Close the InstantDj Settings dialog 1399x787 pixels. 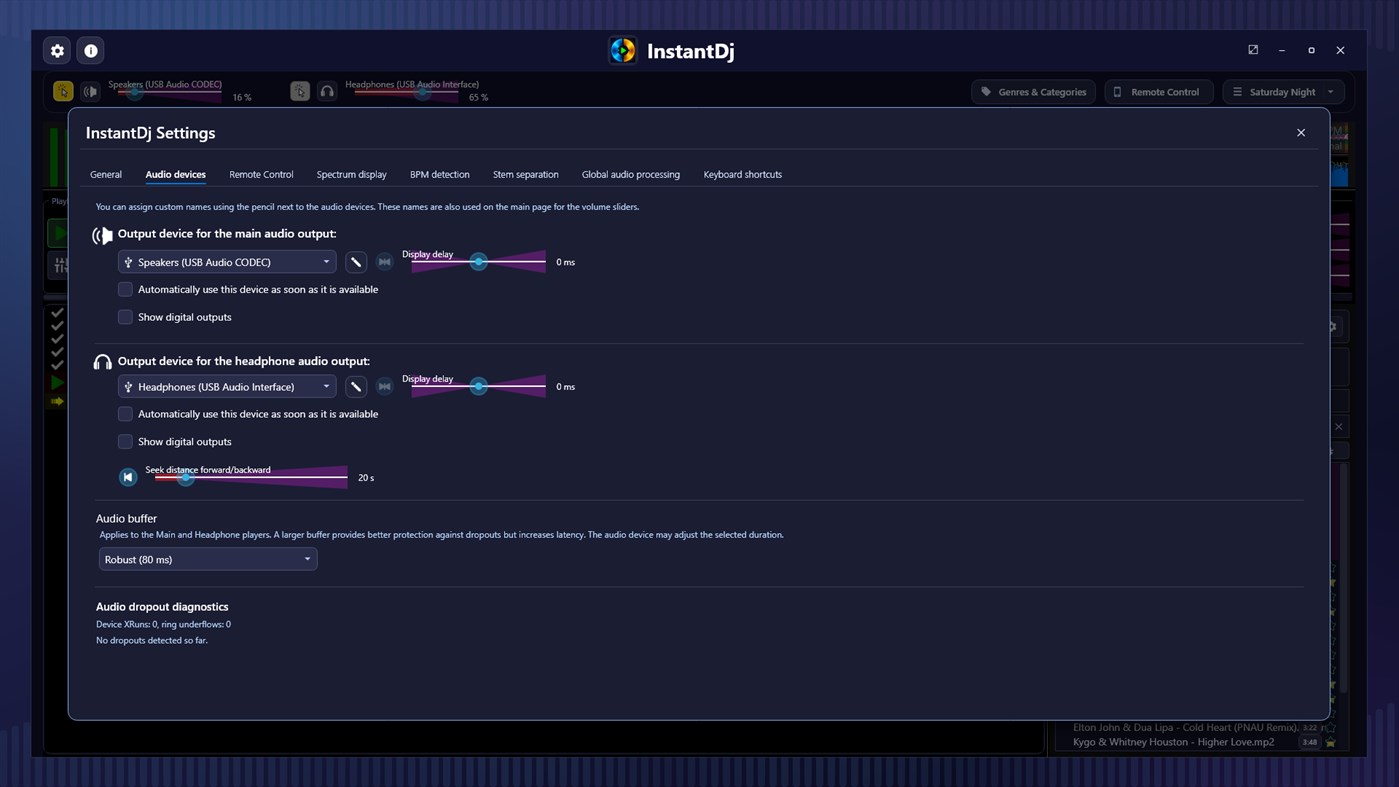tap(1301, 133)
